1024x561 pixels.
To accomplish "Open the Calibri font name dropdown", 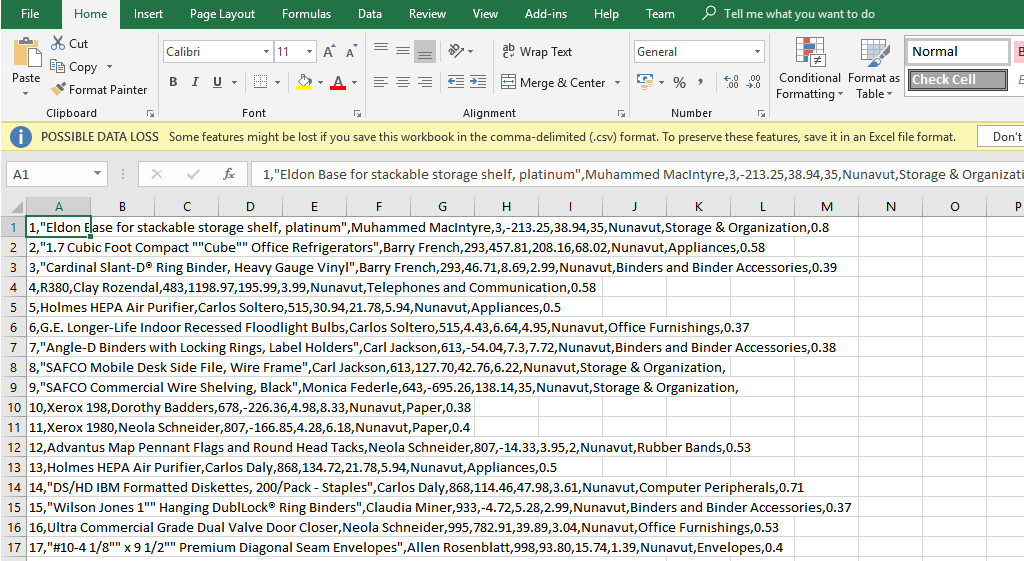I will (x=266, y=52).
